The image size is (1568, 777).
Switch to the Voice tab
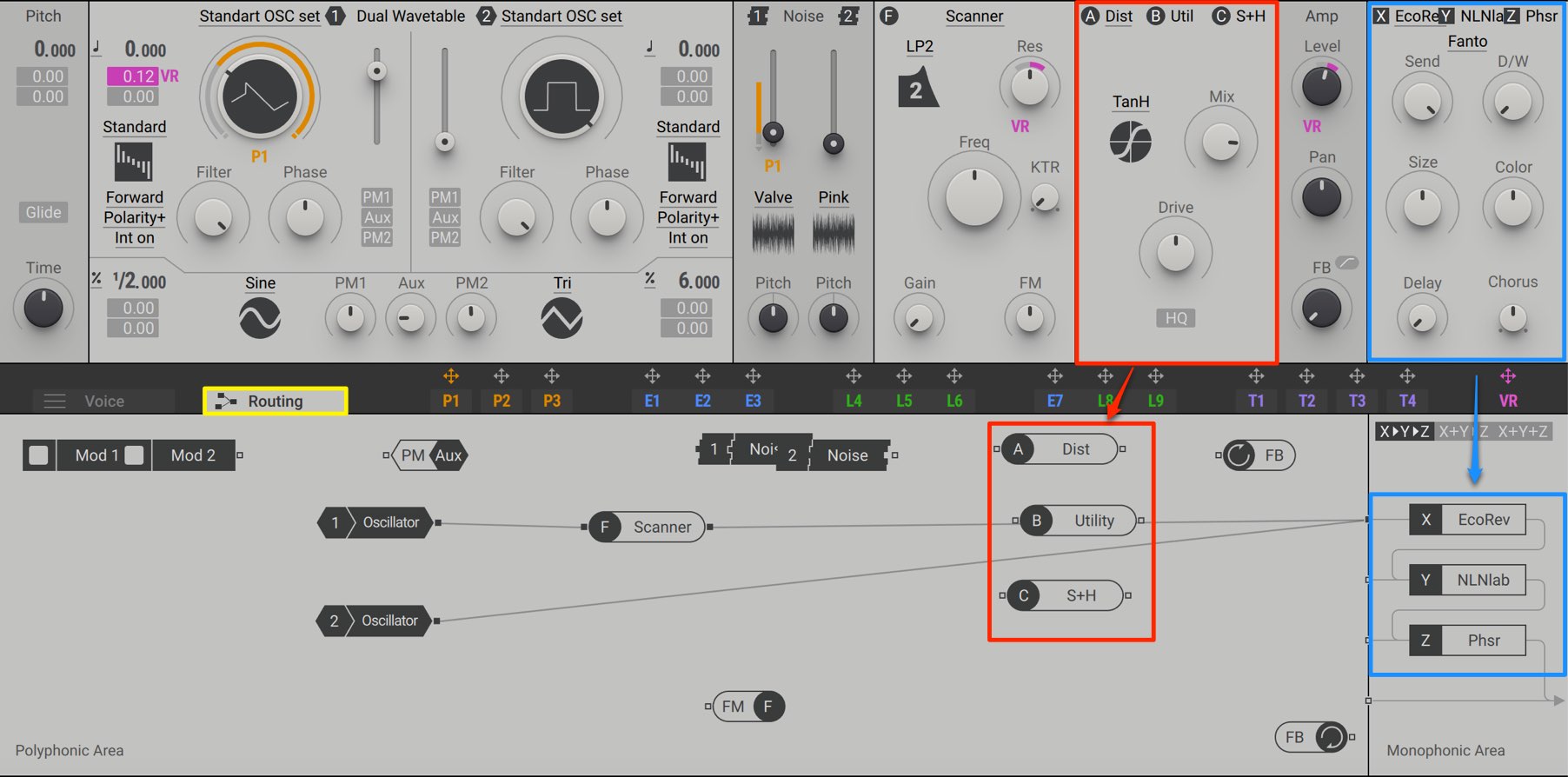pos(104,402)
